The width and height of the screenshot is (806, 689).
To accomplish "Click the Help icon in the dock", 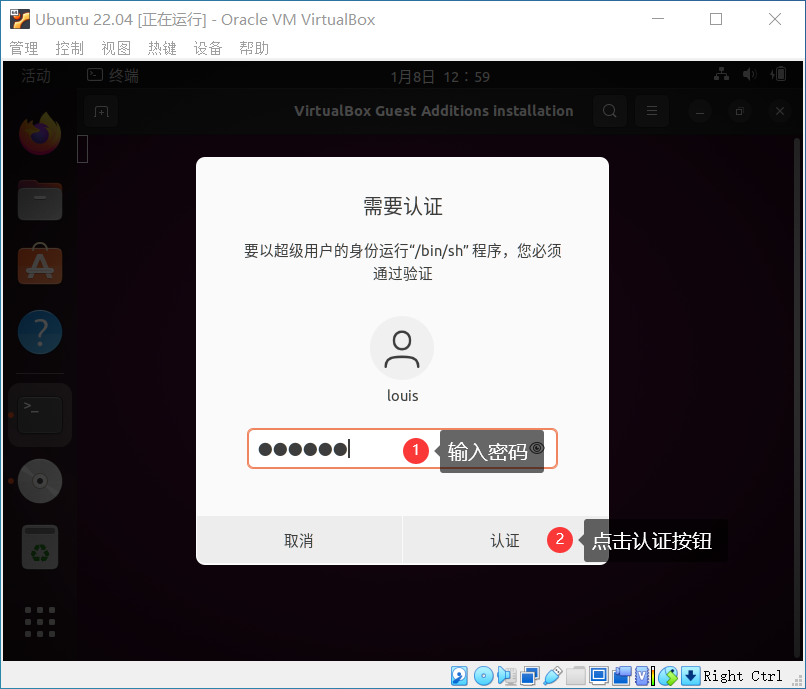I will (39, 331).
